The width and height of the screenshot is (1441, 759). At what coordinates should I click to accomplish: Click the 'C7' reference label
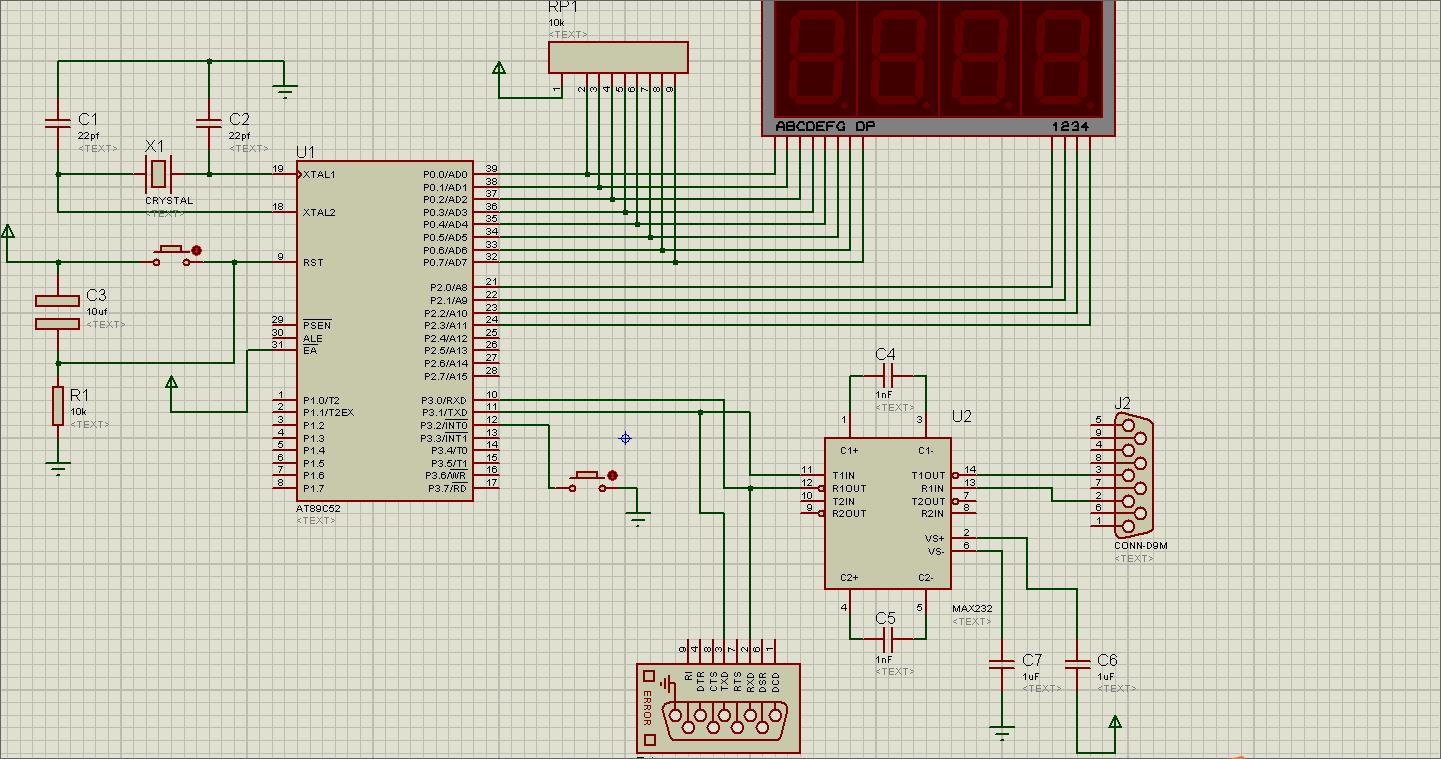[x=1032, y=661]
